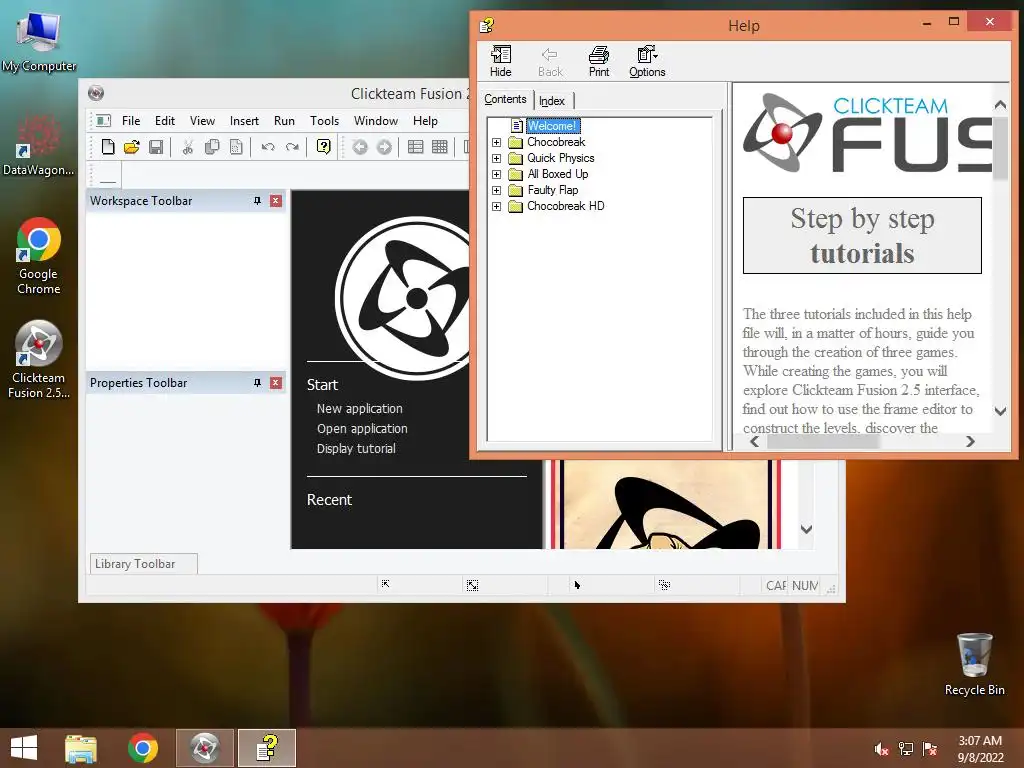Click the Save floppy disk icon
The height and width of the screenshot is (768, 1024).
(155, 147)
